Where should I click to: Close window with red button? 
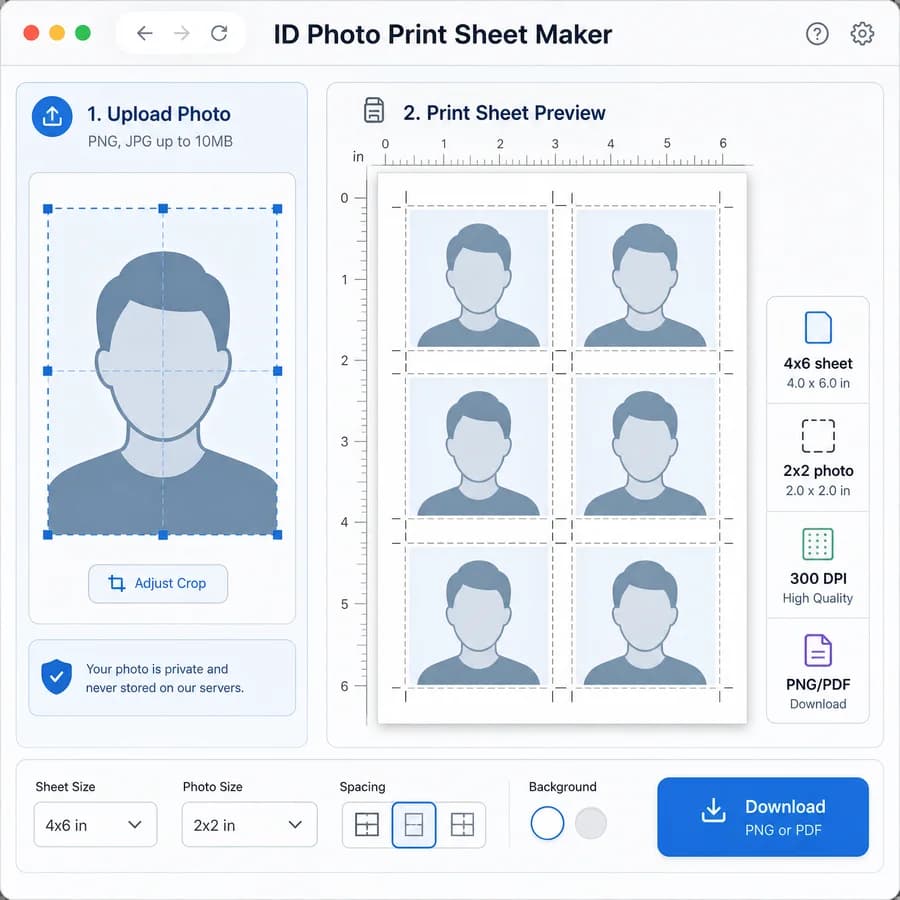[x=31, y=33]
